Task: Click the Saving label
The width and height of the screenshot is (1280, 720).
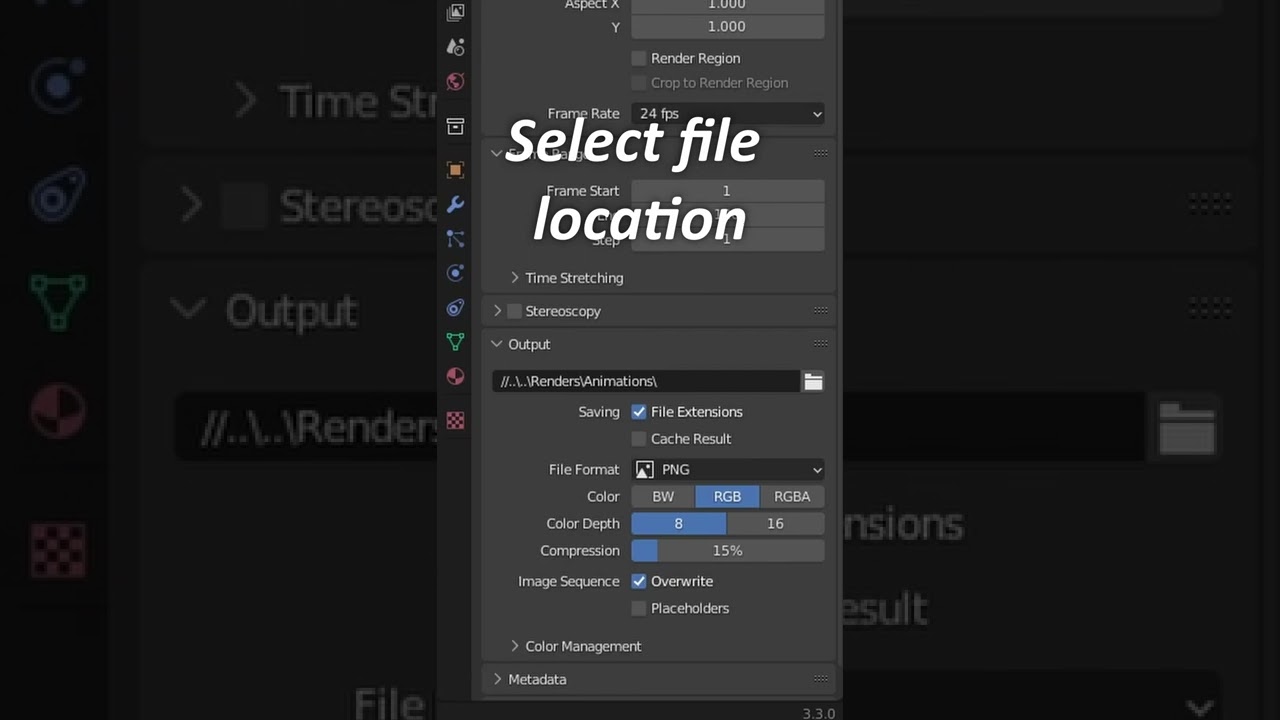Action: pyautogui.click(x=599, y=412)
